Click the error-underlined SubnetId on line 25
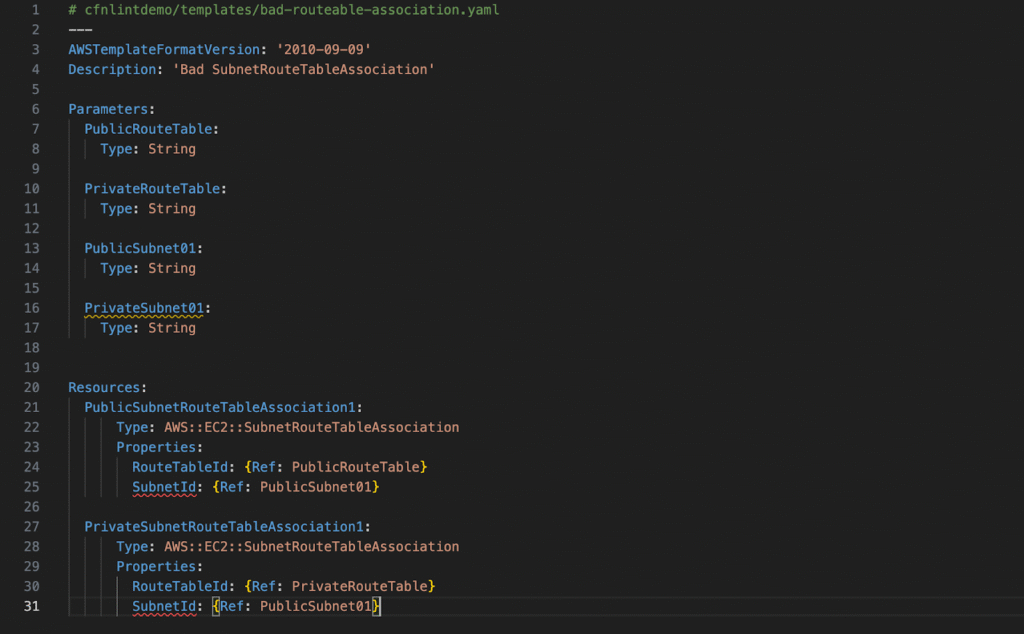The height and width of the screenshot is (634, 1024). pyautogui.click(x=164, y=487)
